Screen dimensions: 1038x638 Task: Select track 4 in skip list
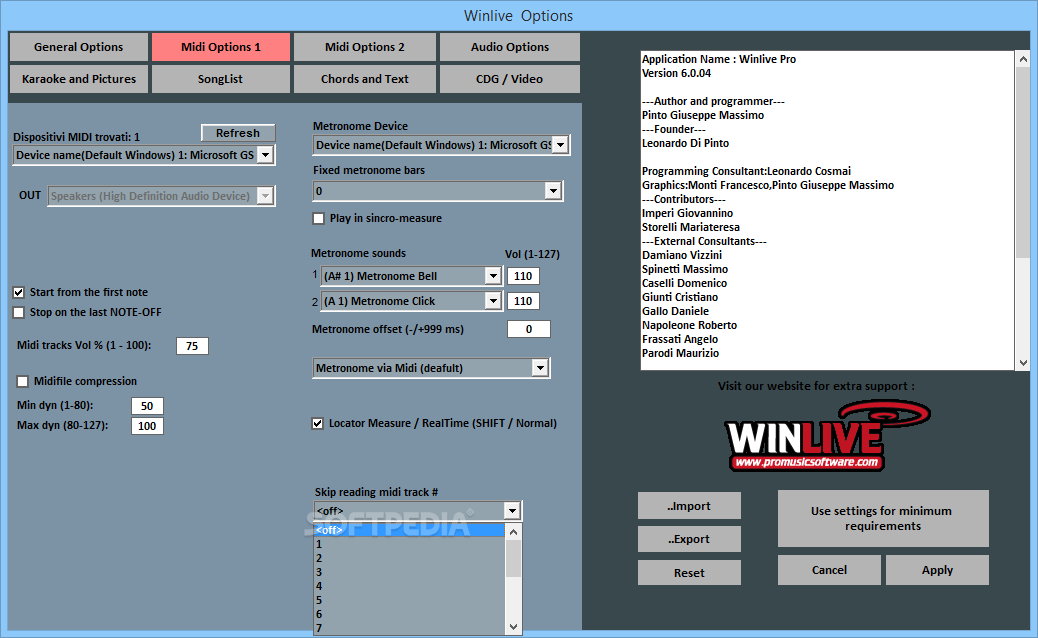click(409, 586)
